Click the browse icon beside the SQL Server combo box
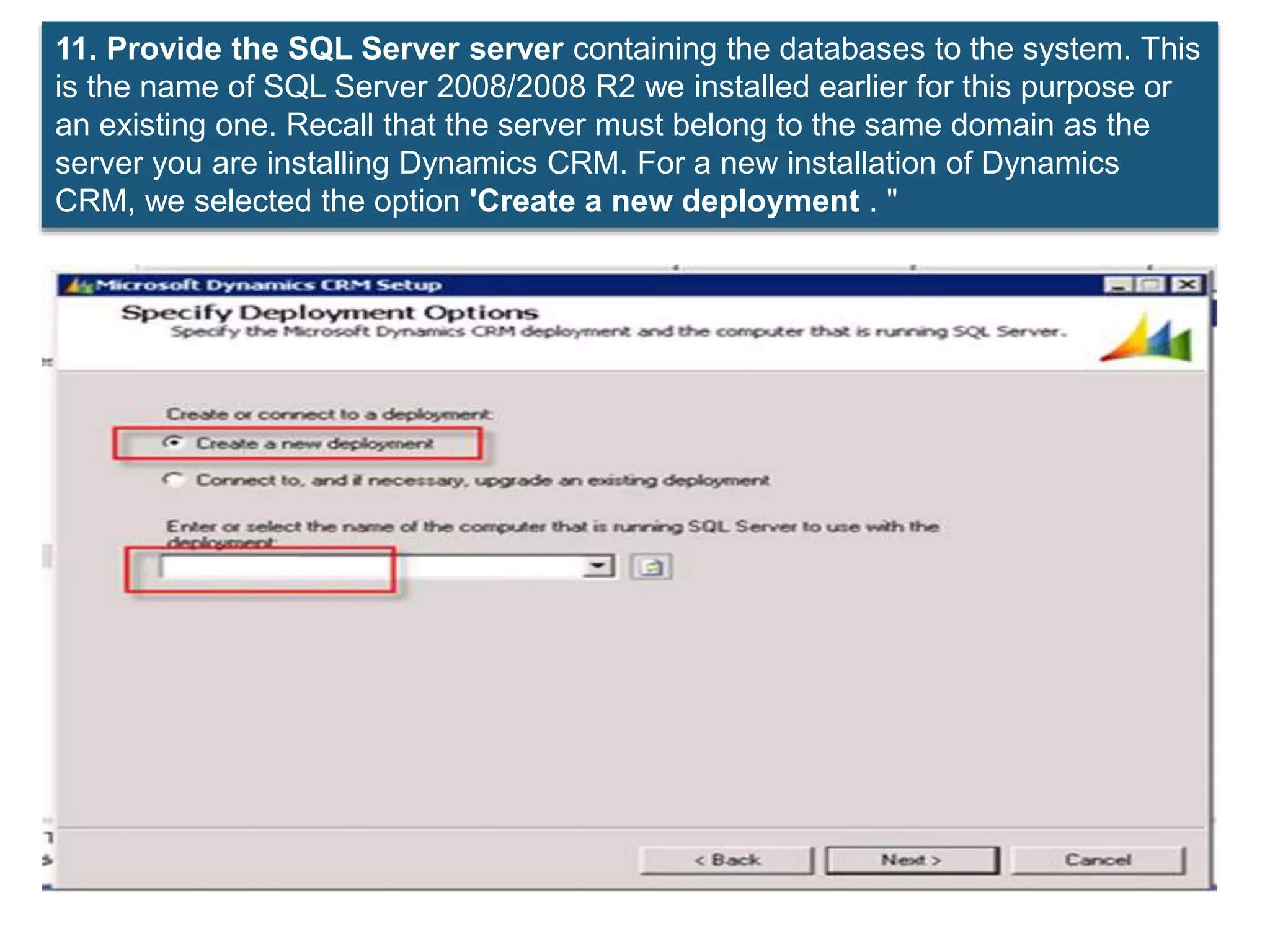 pos(651,566)
